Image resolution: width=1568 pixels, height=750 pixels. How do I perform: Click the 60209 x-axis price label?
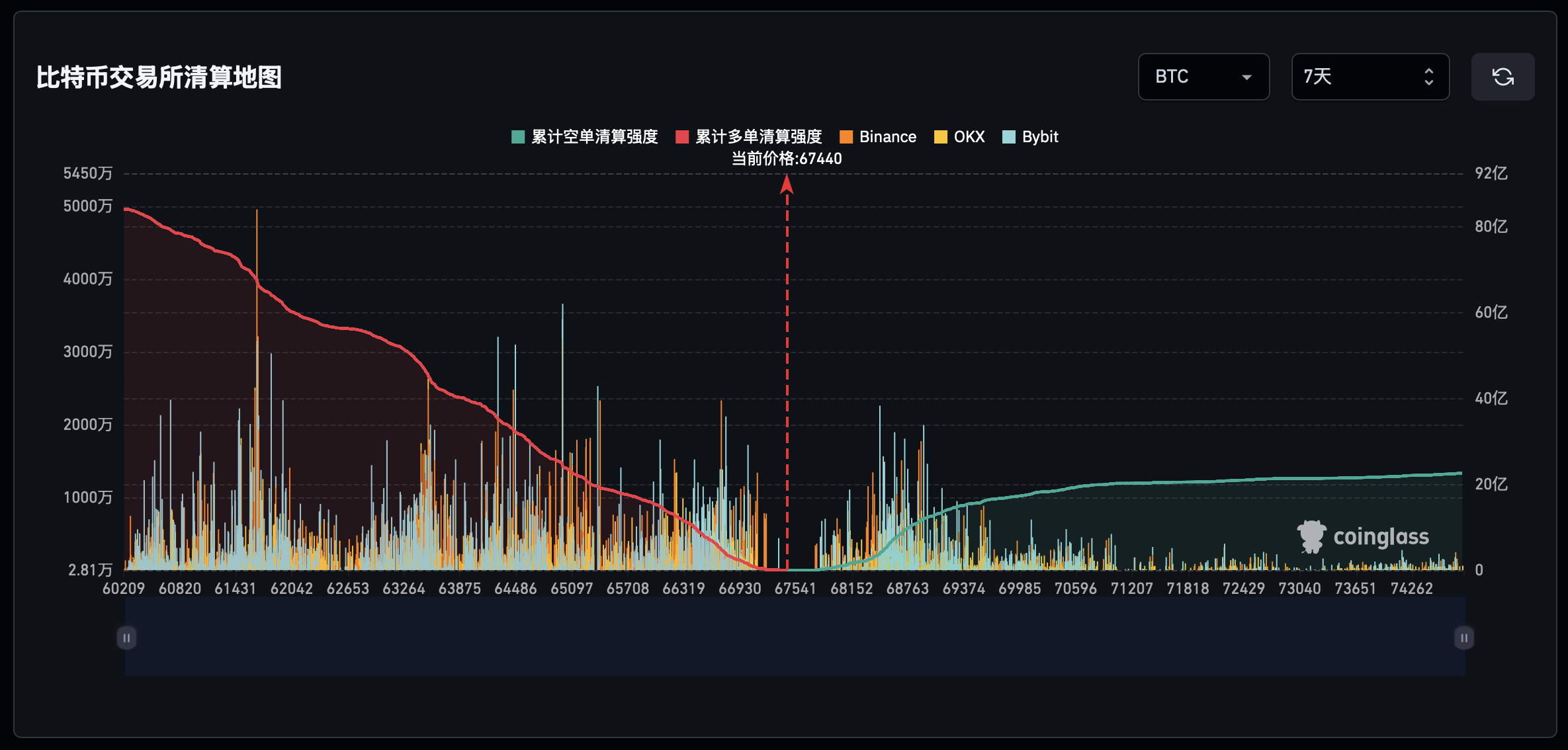[x=124, y=589]
